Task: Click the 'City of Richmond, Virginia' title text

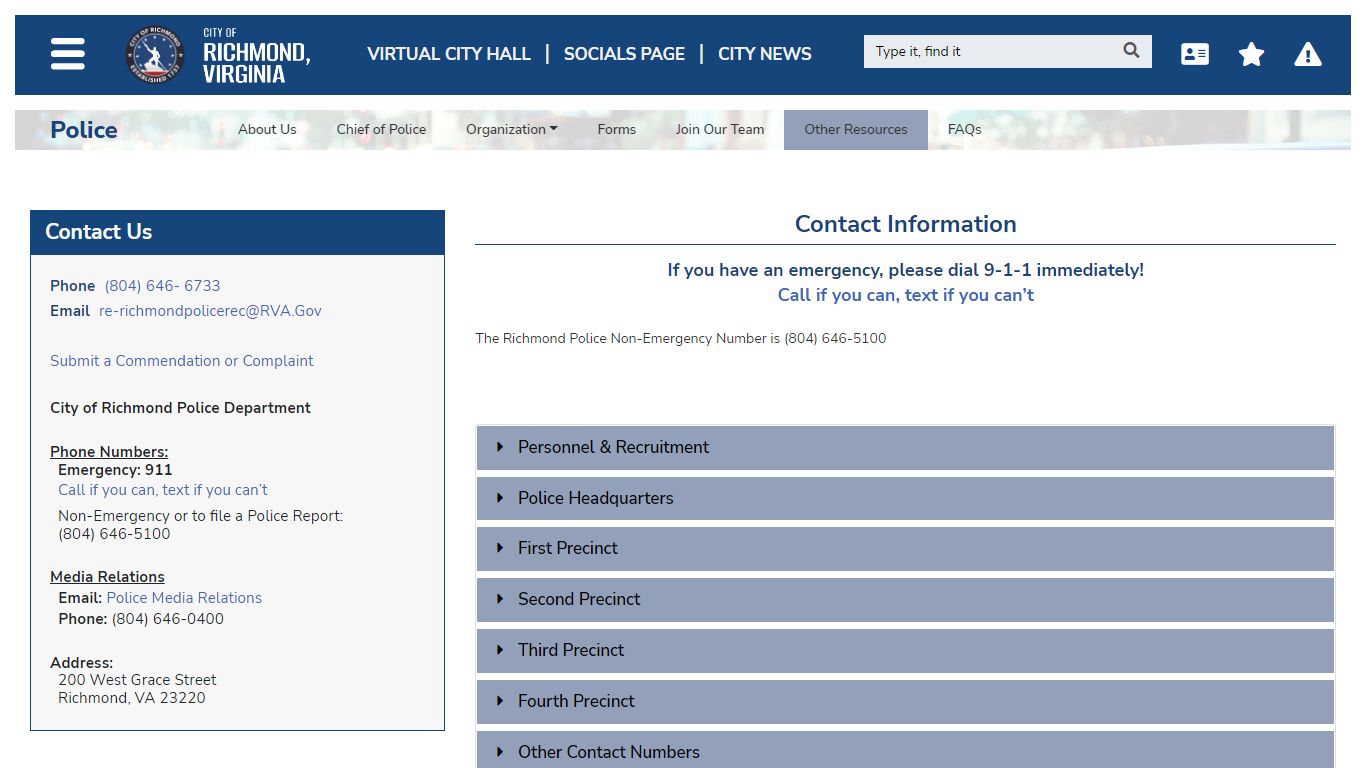Action: [256, 56]
